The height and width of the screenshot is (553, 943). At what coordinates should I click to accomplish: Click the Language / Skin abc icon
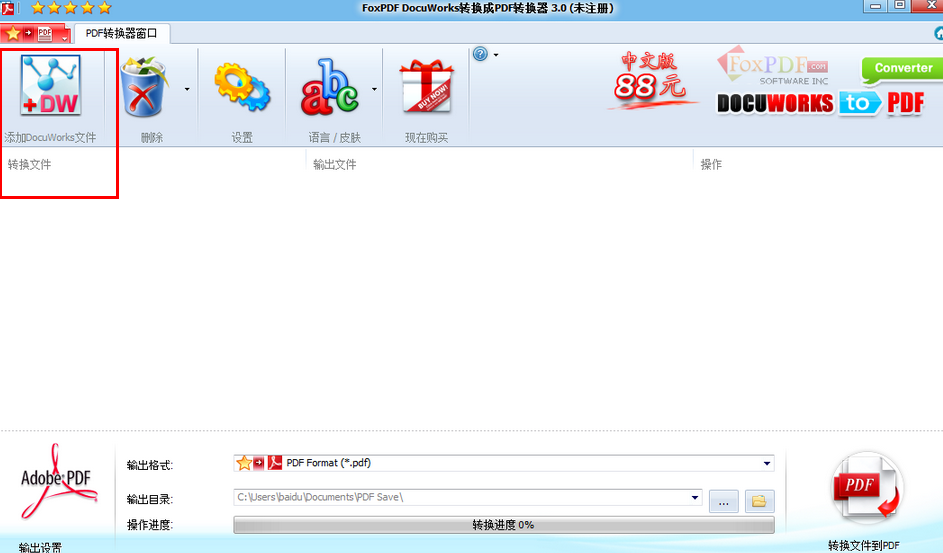(330, 87)
